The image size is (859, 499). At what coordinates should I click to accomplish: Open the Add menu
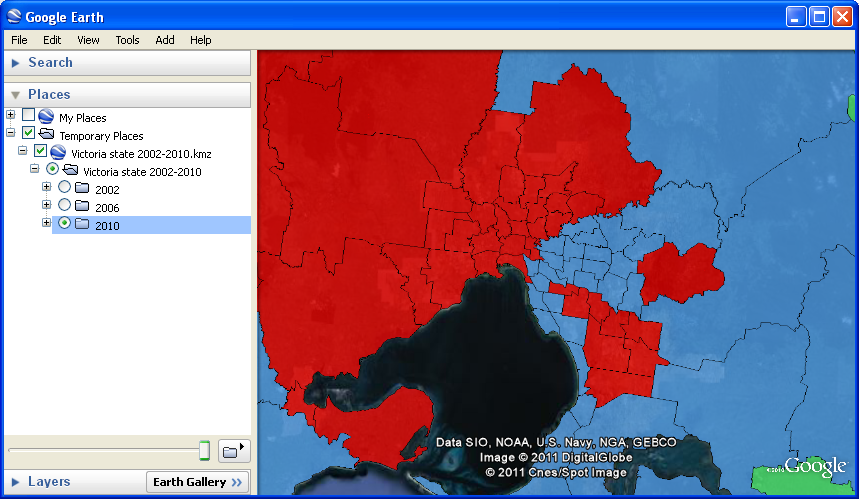coord(165,40)
